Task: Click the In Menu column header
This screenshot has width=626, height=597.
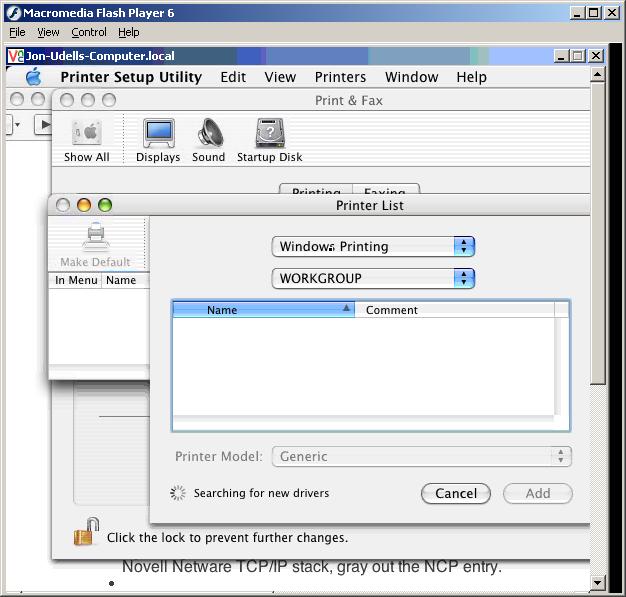Action: (76, 280)
